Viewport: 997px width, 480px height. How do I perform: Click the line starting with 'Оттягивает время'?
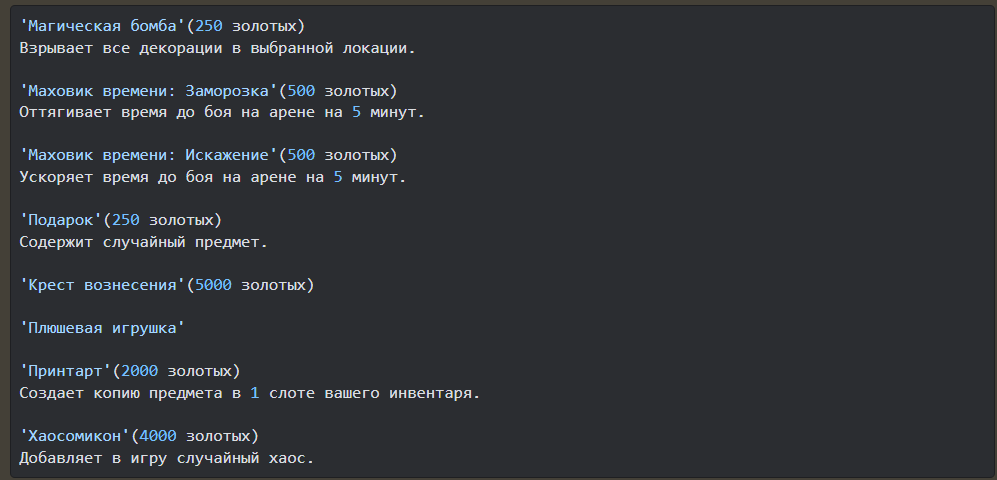tap(221, 112)
